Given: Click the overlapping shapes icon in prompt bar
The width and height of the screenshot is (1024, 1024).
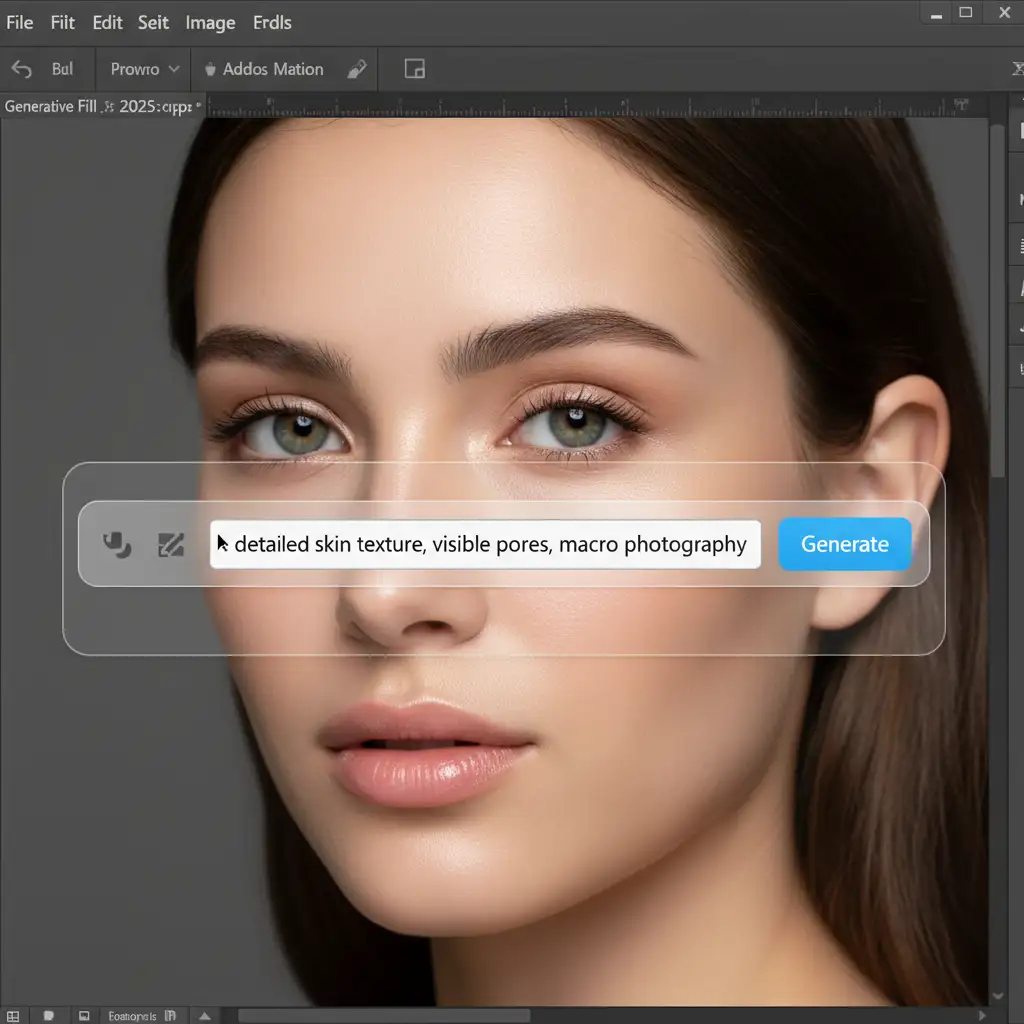Looking at the screenshot, I should (117, 544).
